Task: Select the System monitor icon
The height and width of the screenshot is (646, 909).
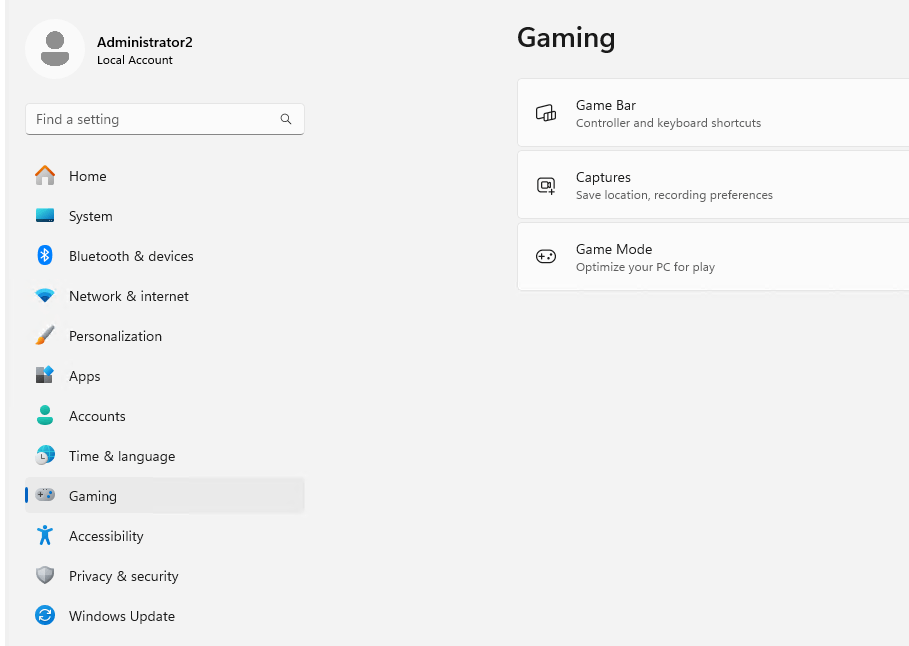Action: point(45,216)
